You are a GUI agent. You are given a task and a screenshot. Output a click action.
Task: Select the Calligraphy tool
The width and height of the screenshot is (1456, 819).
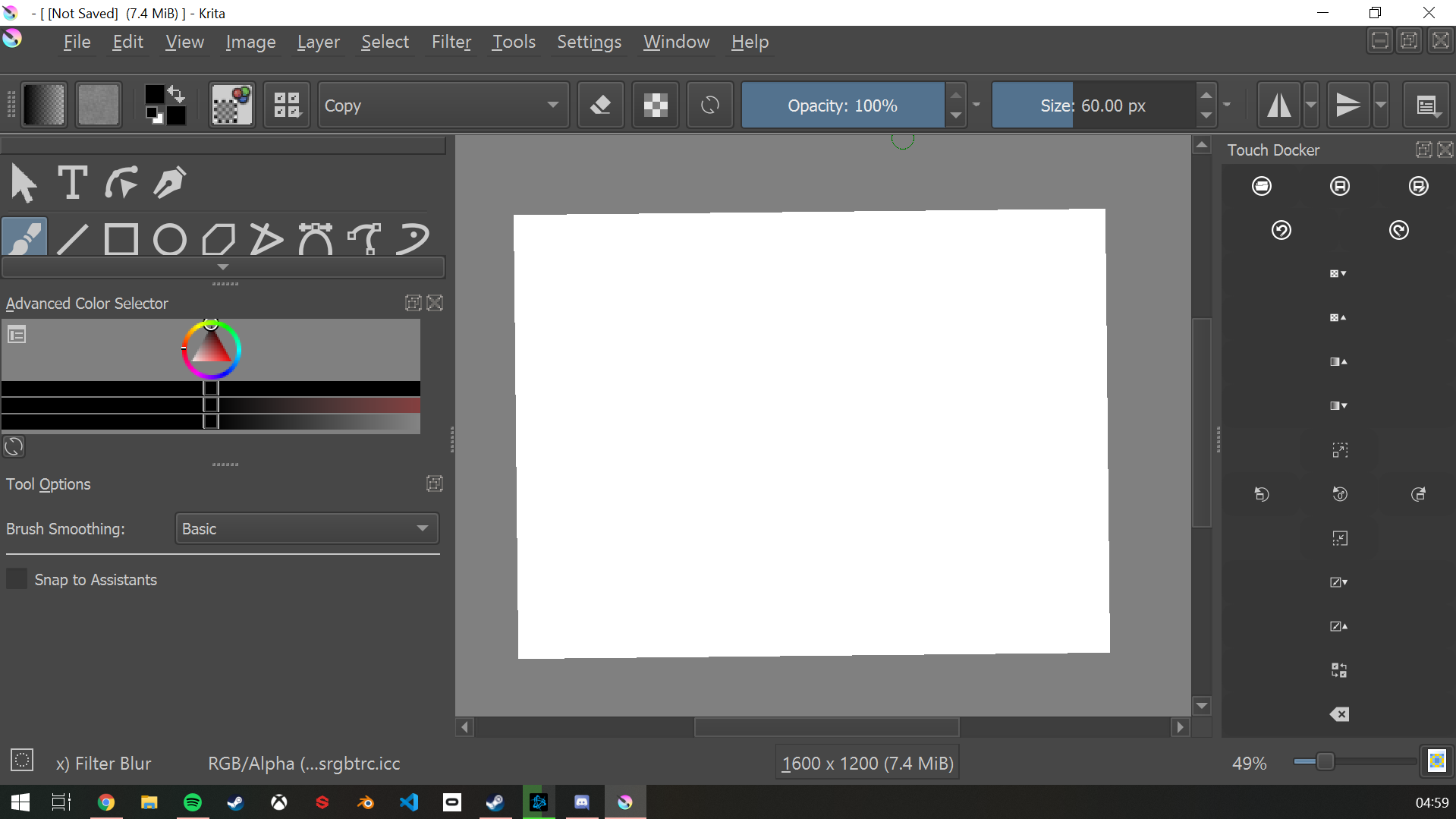(x=170, y=182)
